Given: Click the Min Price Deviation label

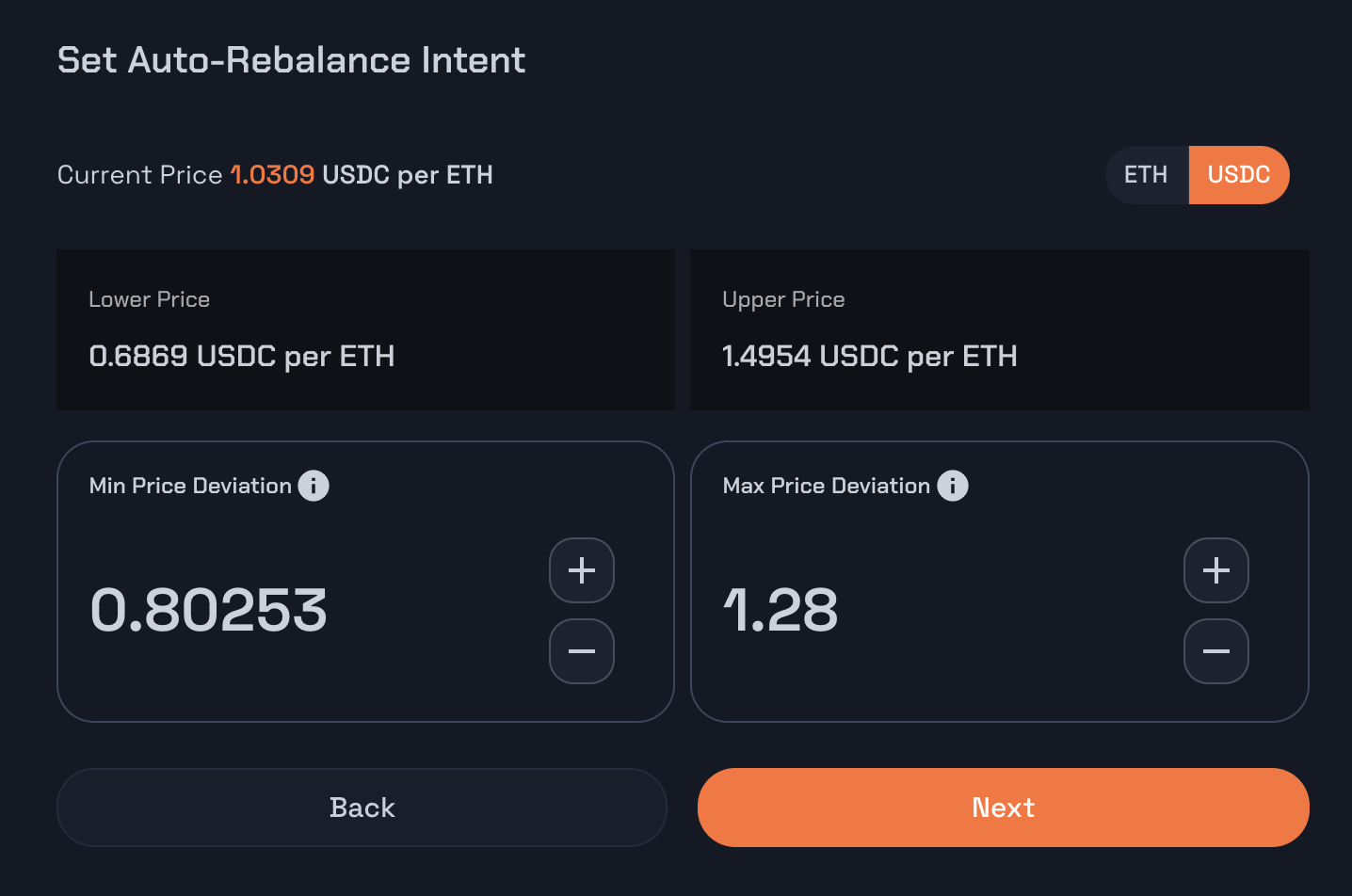Looking at the screenshot, I should pyautogui.click(x=190, y=486).
